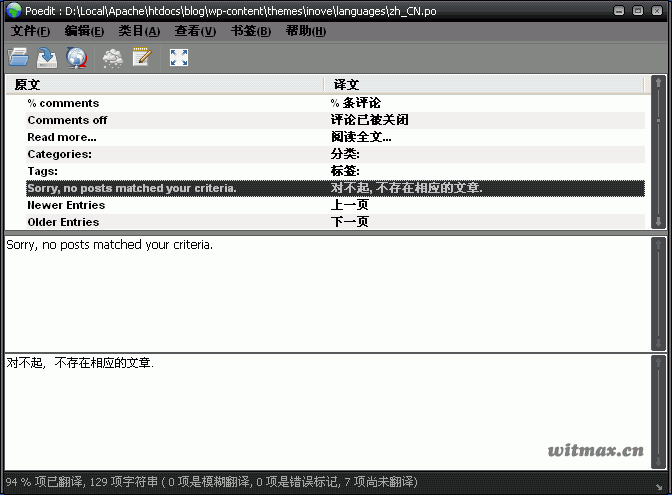Click the translation '% 条评论' cell

pos(355,103)
